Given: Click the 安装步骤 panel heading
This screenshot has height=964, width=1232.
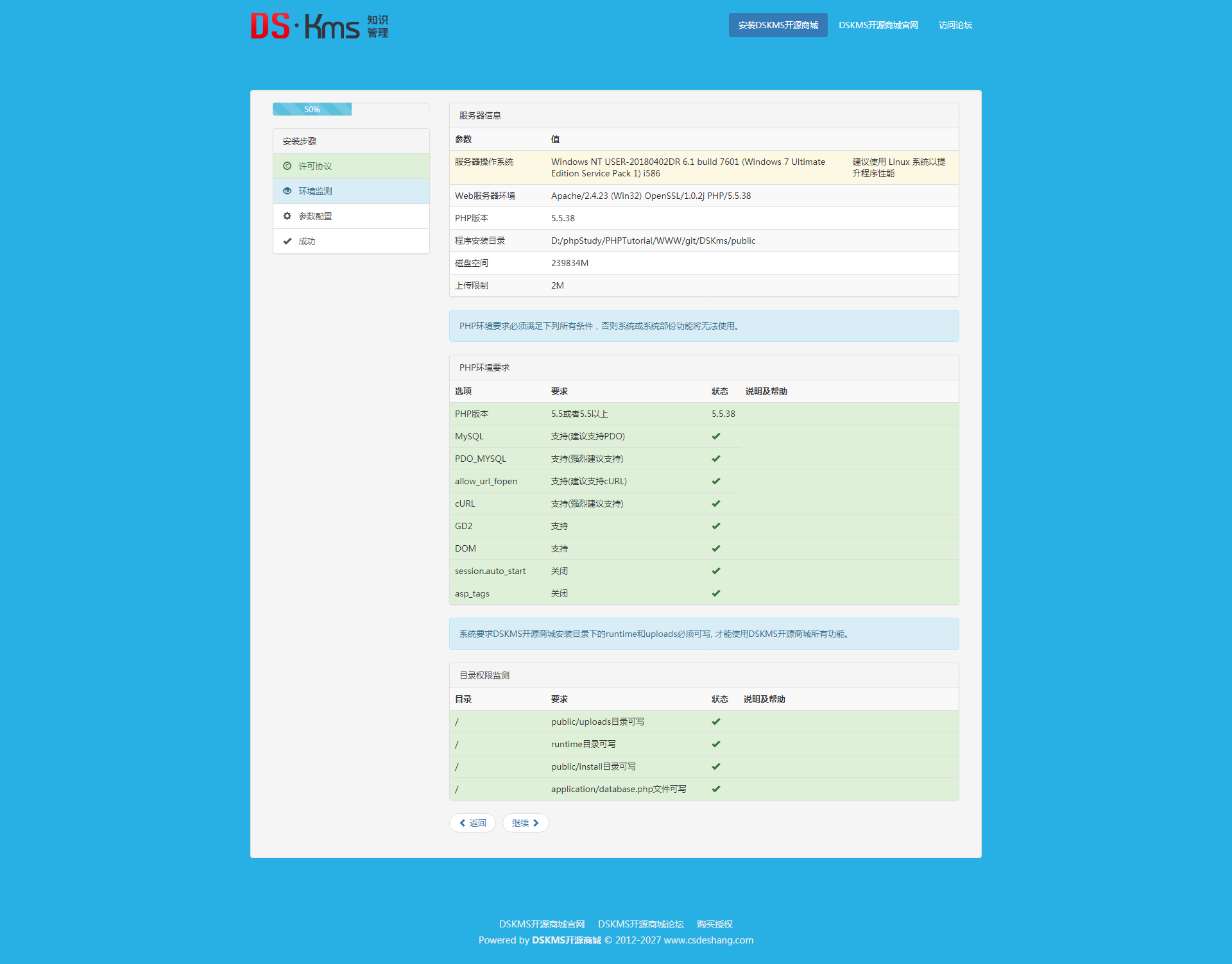Looking at the screenshot, I should pyautogui.click(x=351, y=141).
